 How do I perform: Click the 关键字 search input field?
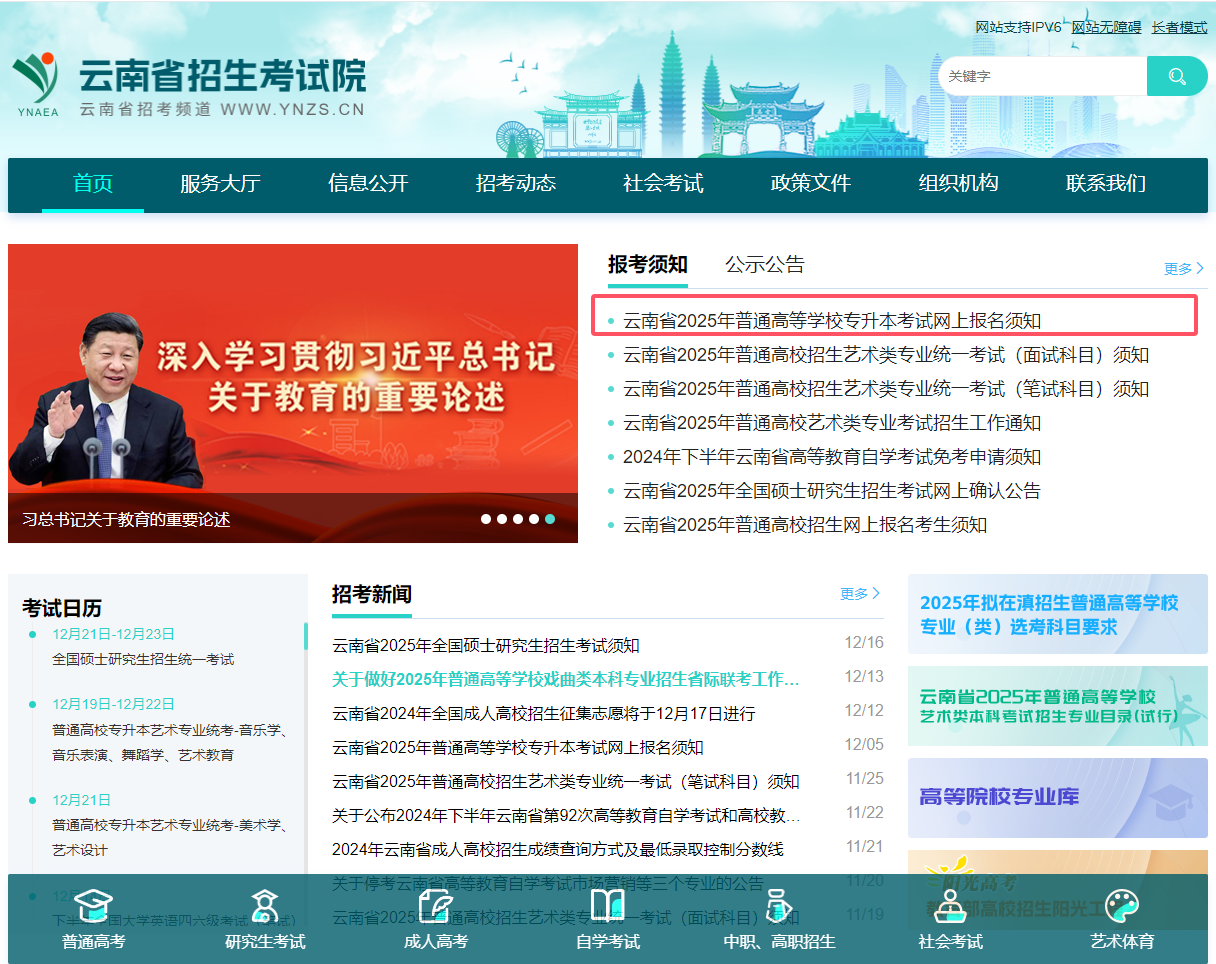click(1042, 76)
